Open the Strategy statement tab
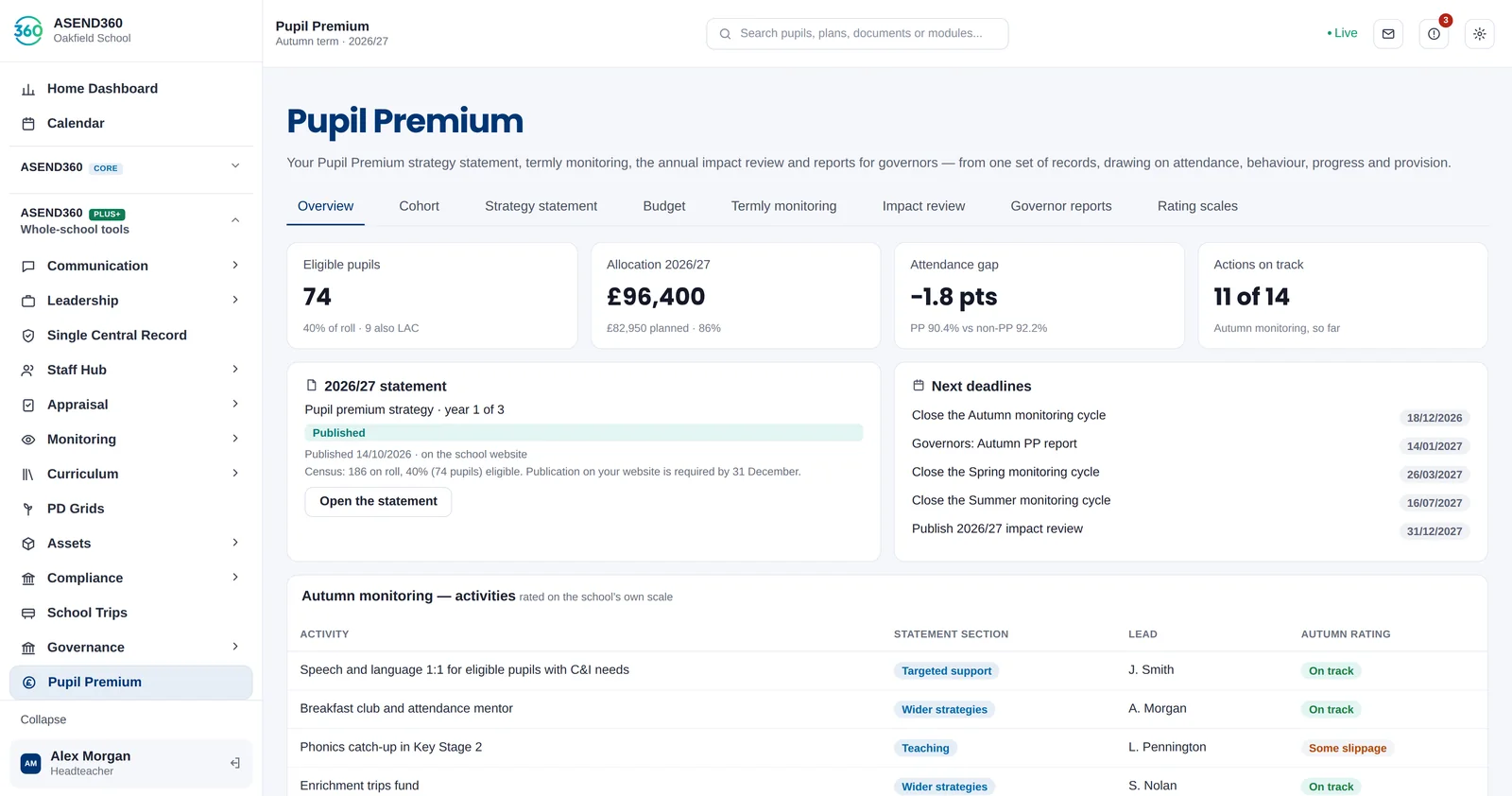 click(x=541, y=206)
